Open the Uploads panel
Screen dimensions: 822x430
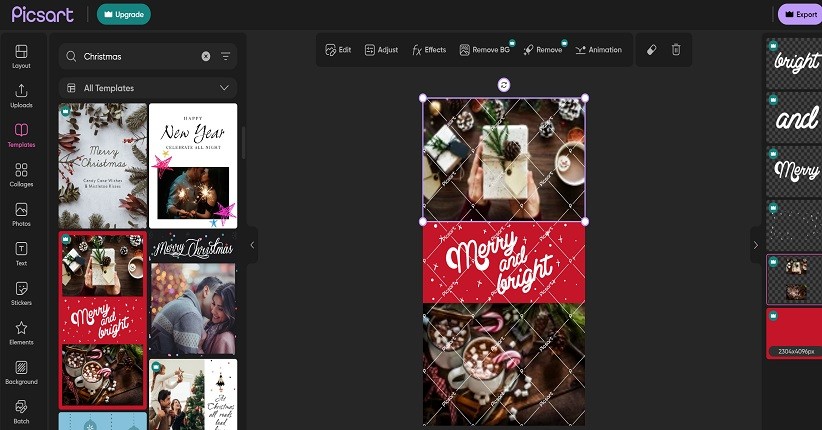[x=21, y=96]
